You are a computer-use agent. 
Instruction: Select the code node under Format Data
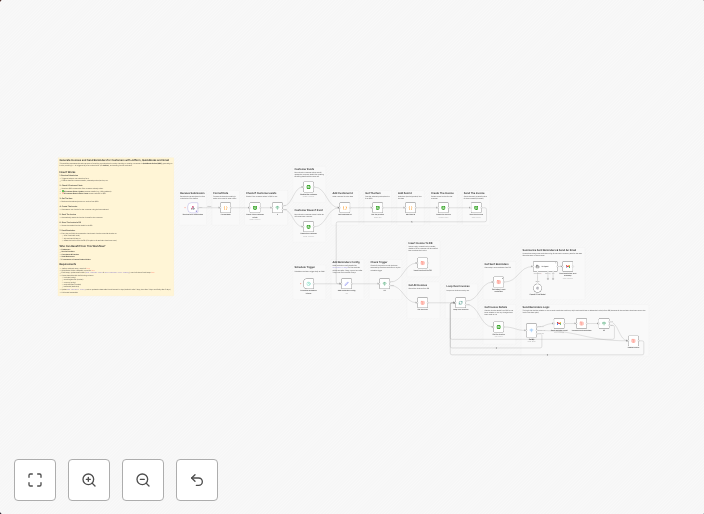(225, 207)
